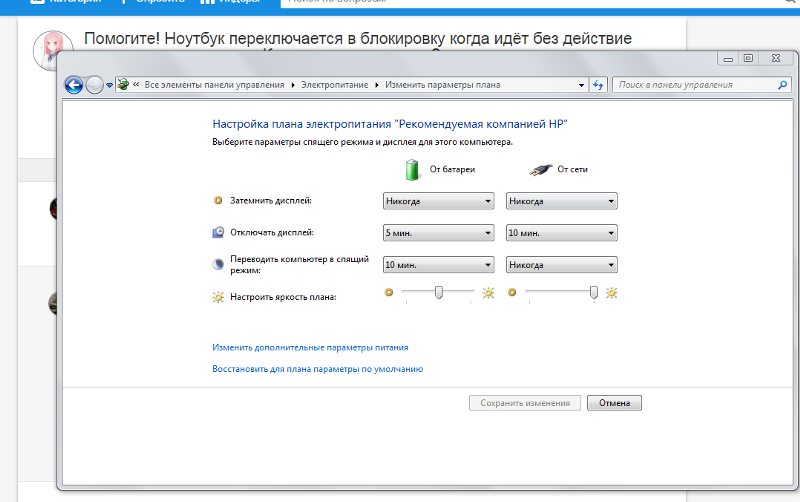Select the 'Все элементы панели управления' breadcrumb

pyautogui.click(x=214, y=85)
